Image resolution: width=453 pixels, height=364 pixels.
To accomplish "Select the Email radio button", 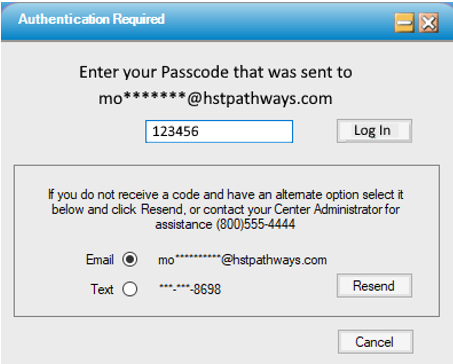I will click(130, 259).
